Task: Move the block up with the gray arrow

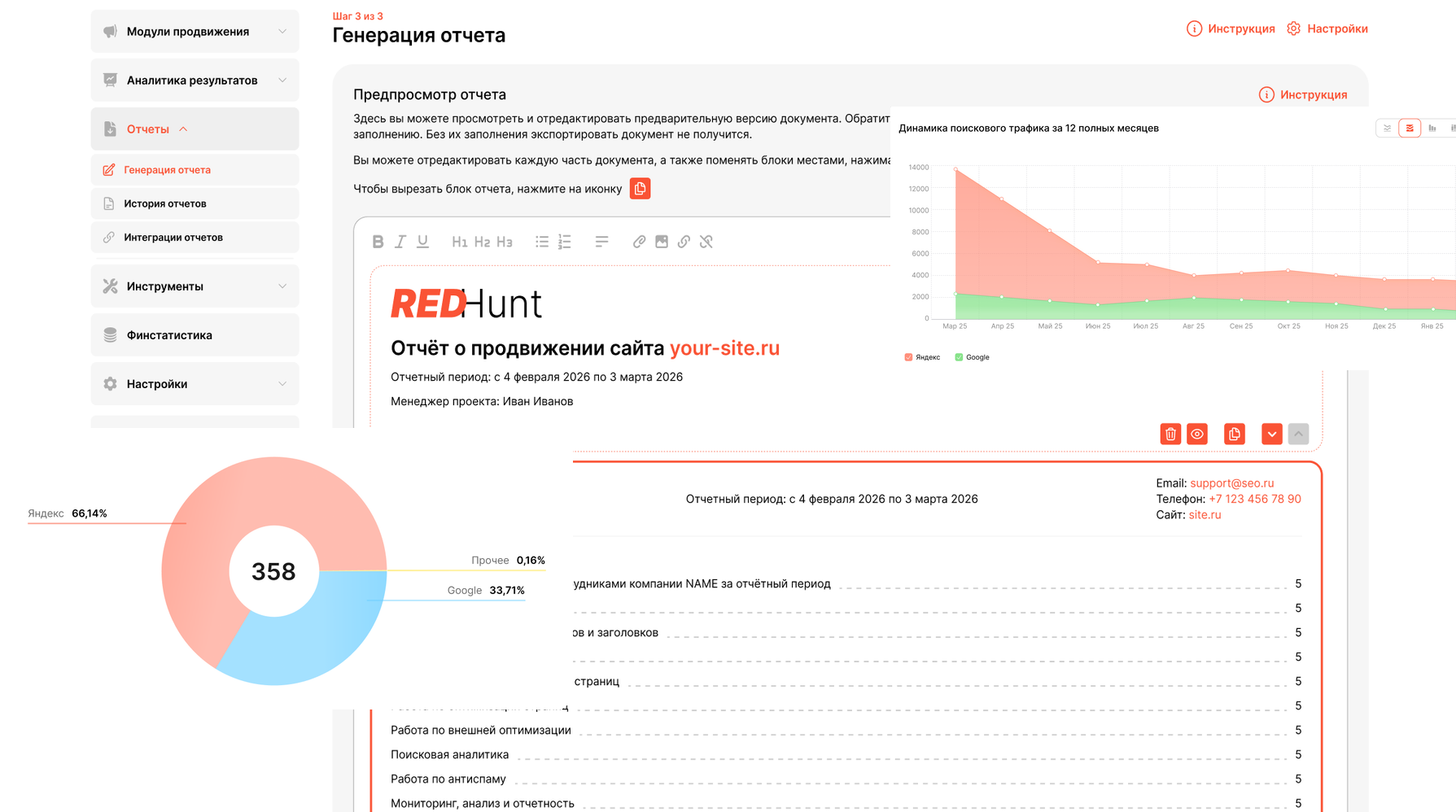Action: [x=1299, y=434]
